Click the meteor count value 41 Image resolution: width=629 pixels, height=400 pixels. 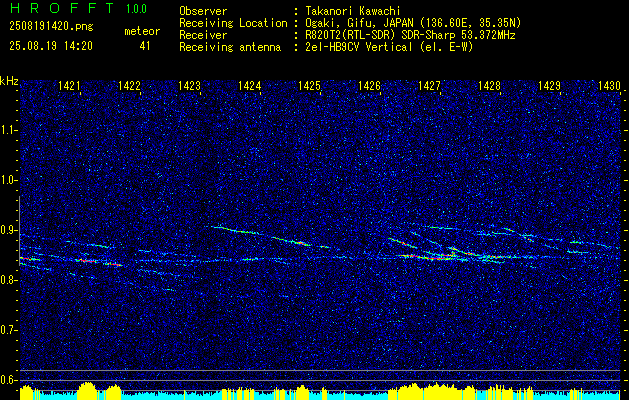point(145,46)
